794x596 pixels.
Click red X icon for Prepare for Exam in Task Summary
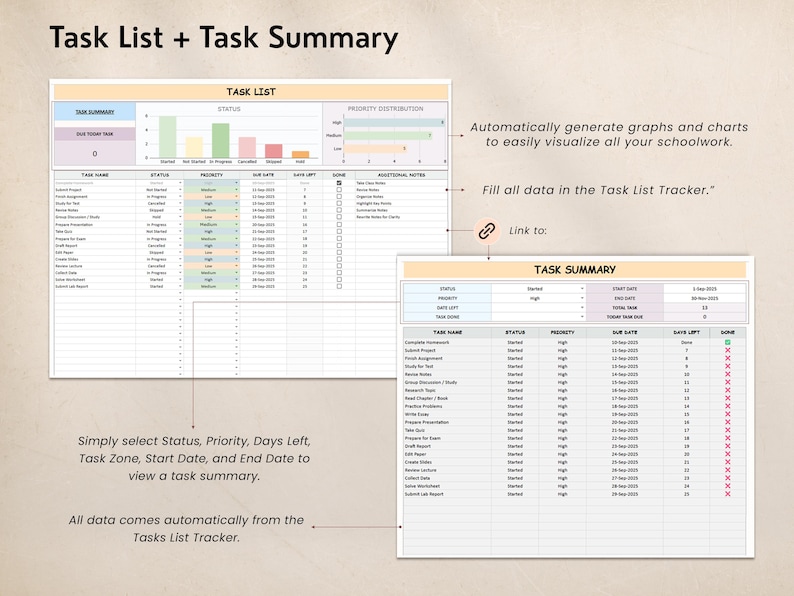tap(728, 438)
